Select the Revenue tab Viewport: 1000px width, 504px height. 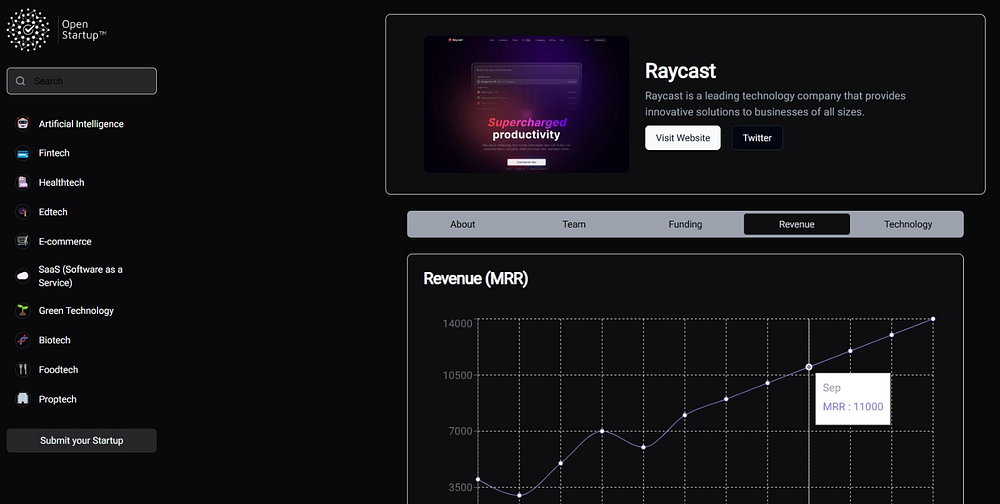click(x=797, y=224)
